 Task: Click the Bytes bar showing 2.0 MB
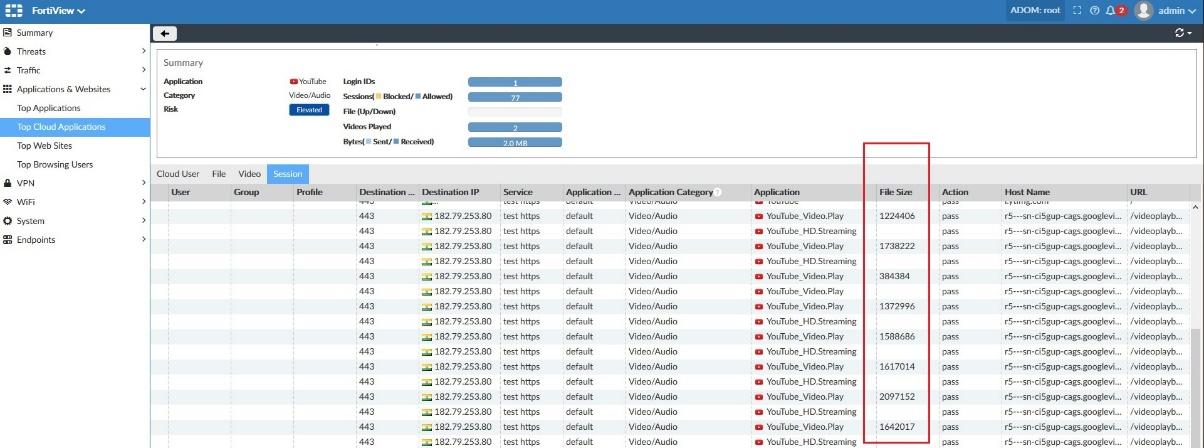515,142
